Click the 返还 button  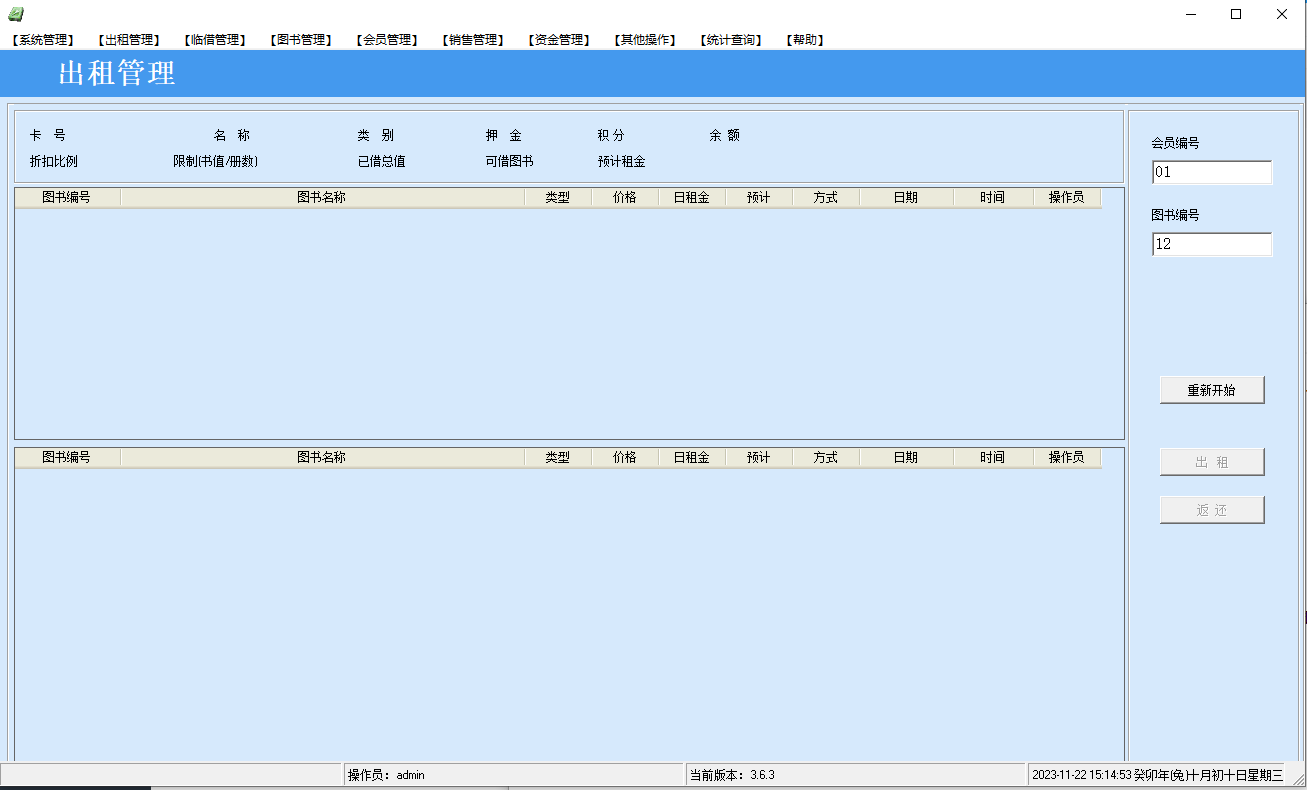tap(1212, 510)
